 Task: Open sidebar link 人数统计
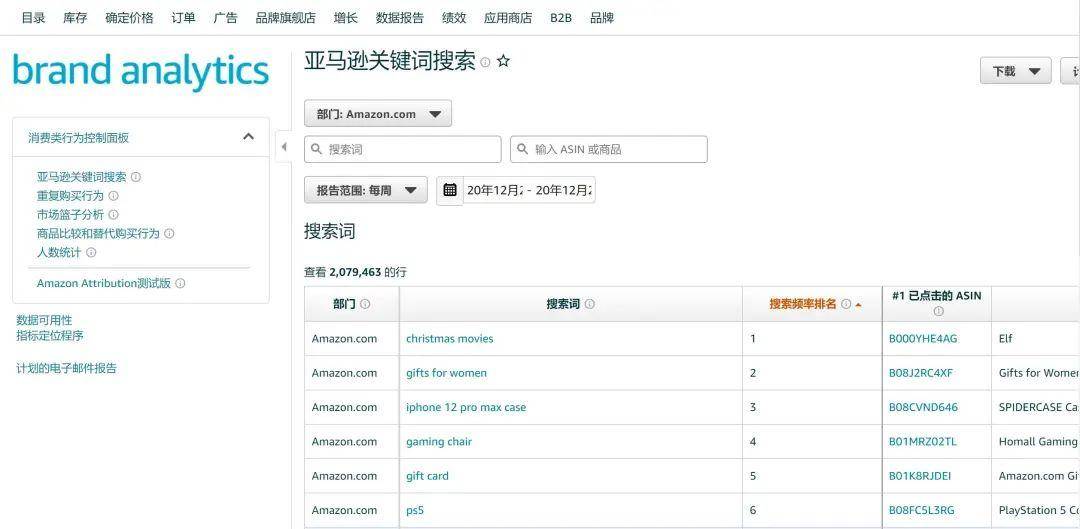coord(59,252)
